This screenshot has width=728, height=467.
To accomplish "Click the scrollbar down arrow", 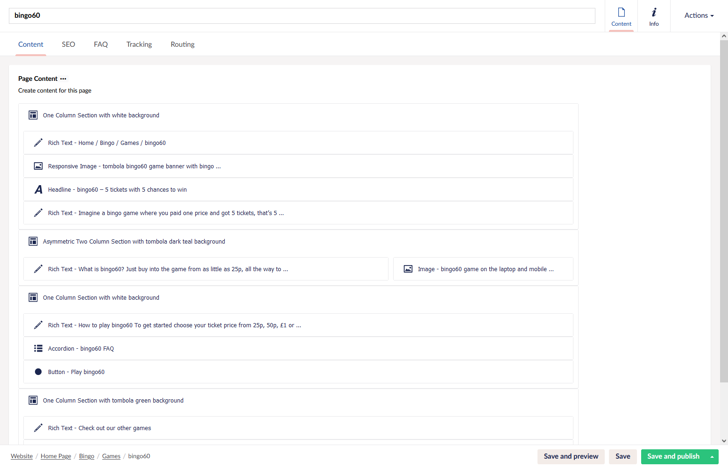I will tap(724, 441).
